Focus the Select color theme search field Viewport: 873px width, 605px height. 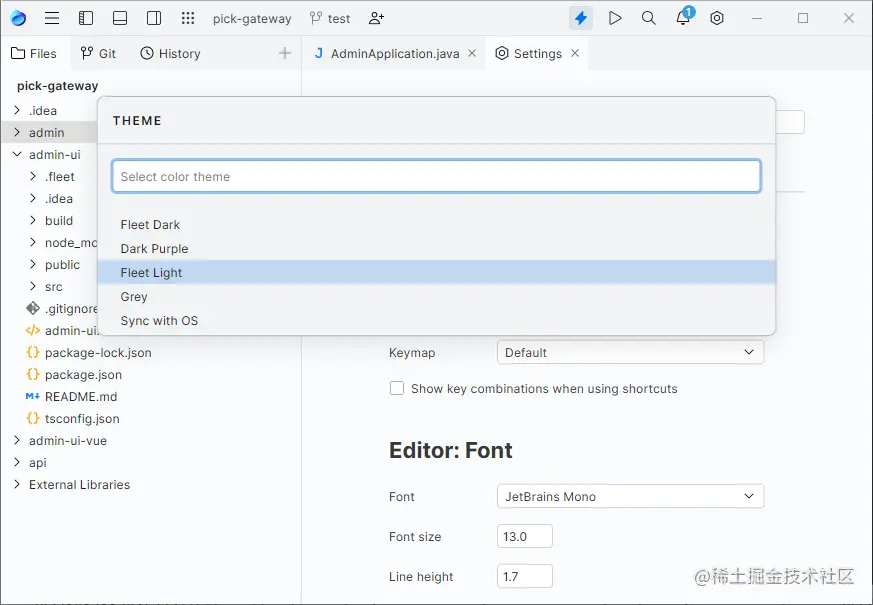[x=436, y=176]
